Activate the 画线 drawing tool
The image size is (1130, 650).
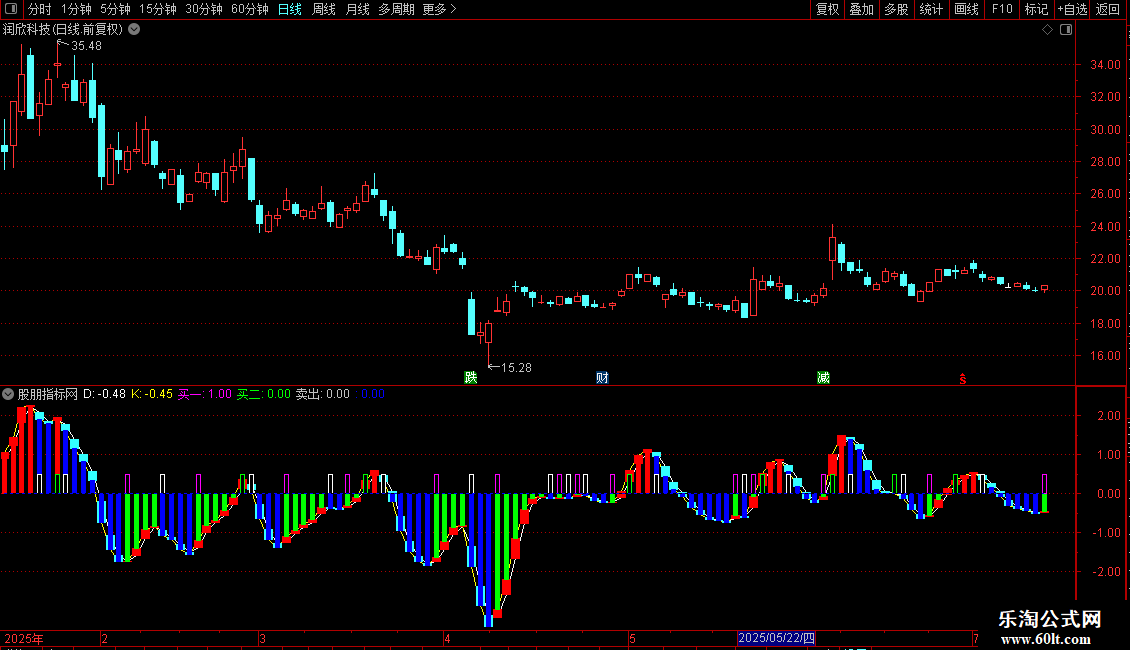(x=966, y=9)
